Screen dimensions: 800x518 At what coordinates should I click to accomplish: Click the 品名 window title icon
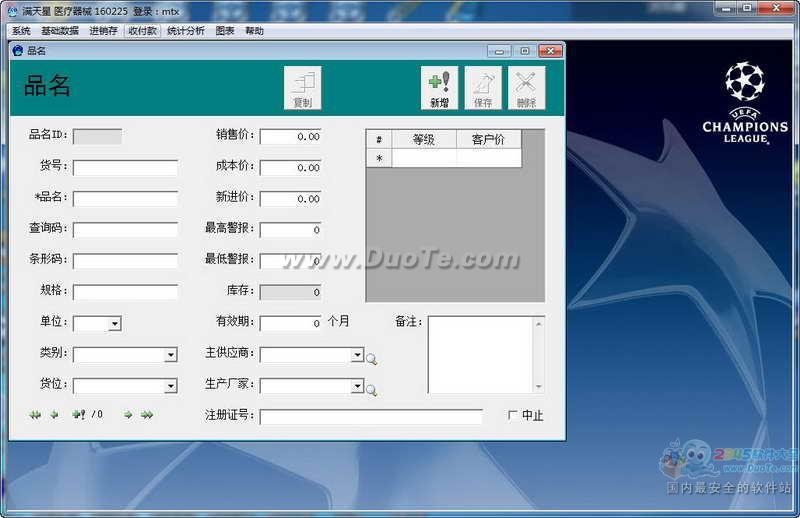click(18, 51)
